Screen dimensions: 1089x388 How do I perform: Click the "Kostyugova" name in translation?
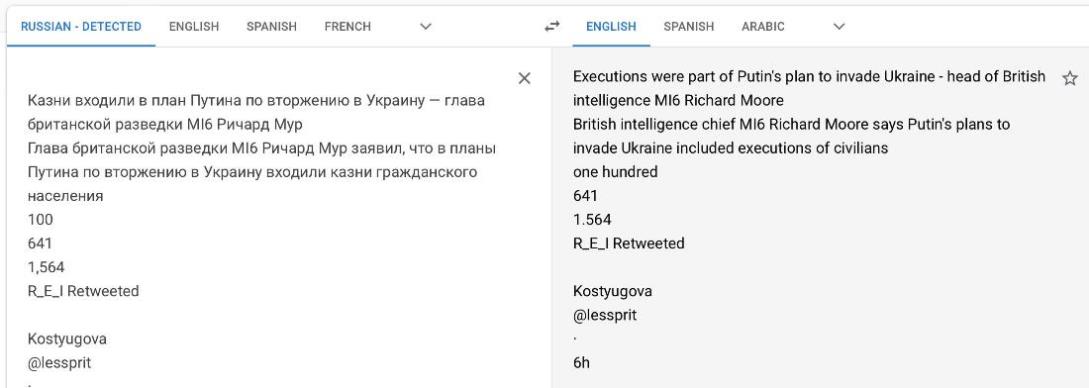613,291
